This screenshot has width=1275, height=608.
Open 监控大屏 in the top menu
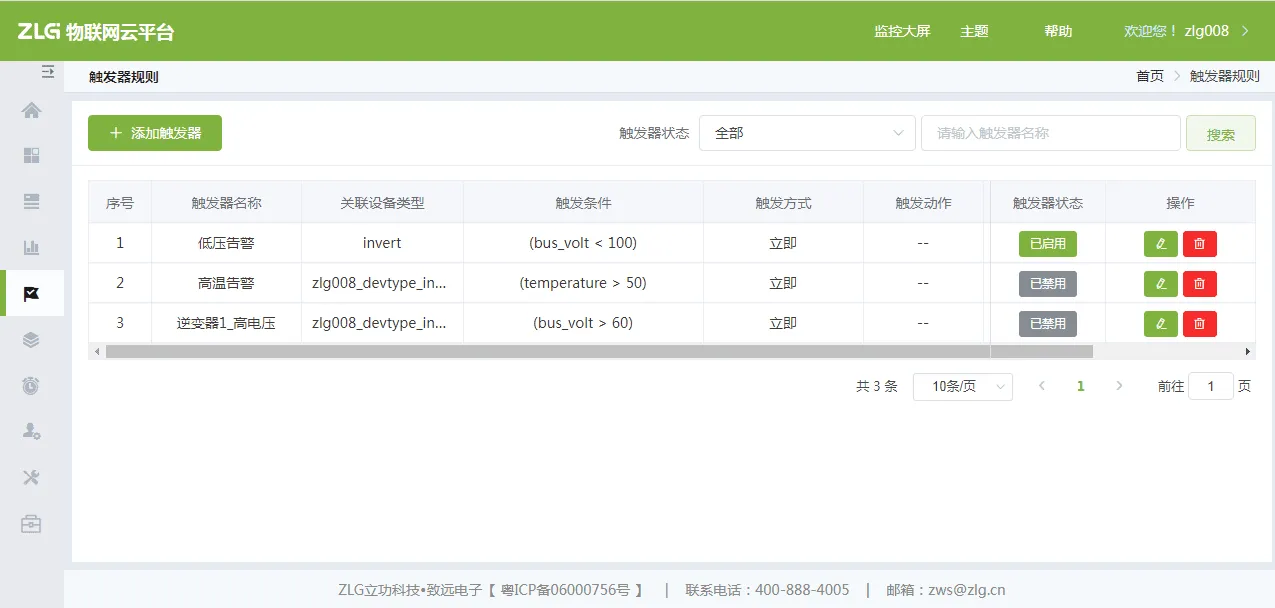pyautogui.click(x=902, y=31)
